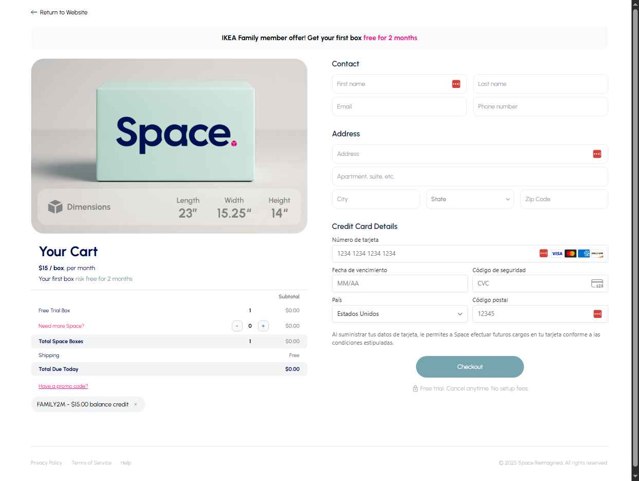Viewport: 639px width, 481px height.
Task: Focus the Código postal 12345 field
Action: [540, 314]
